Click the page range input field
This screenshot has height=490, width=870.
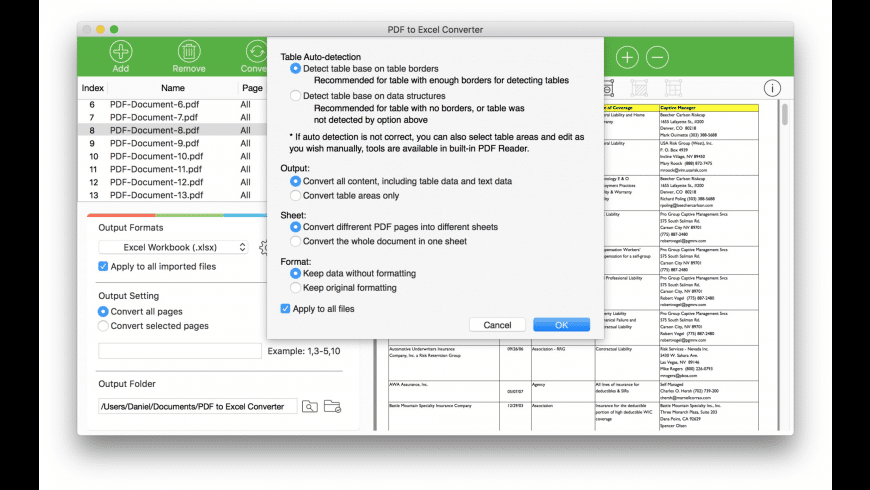coord(180,351)
